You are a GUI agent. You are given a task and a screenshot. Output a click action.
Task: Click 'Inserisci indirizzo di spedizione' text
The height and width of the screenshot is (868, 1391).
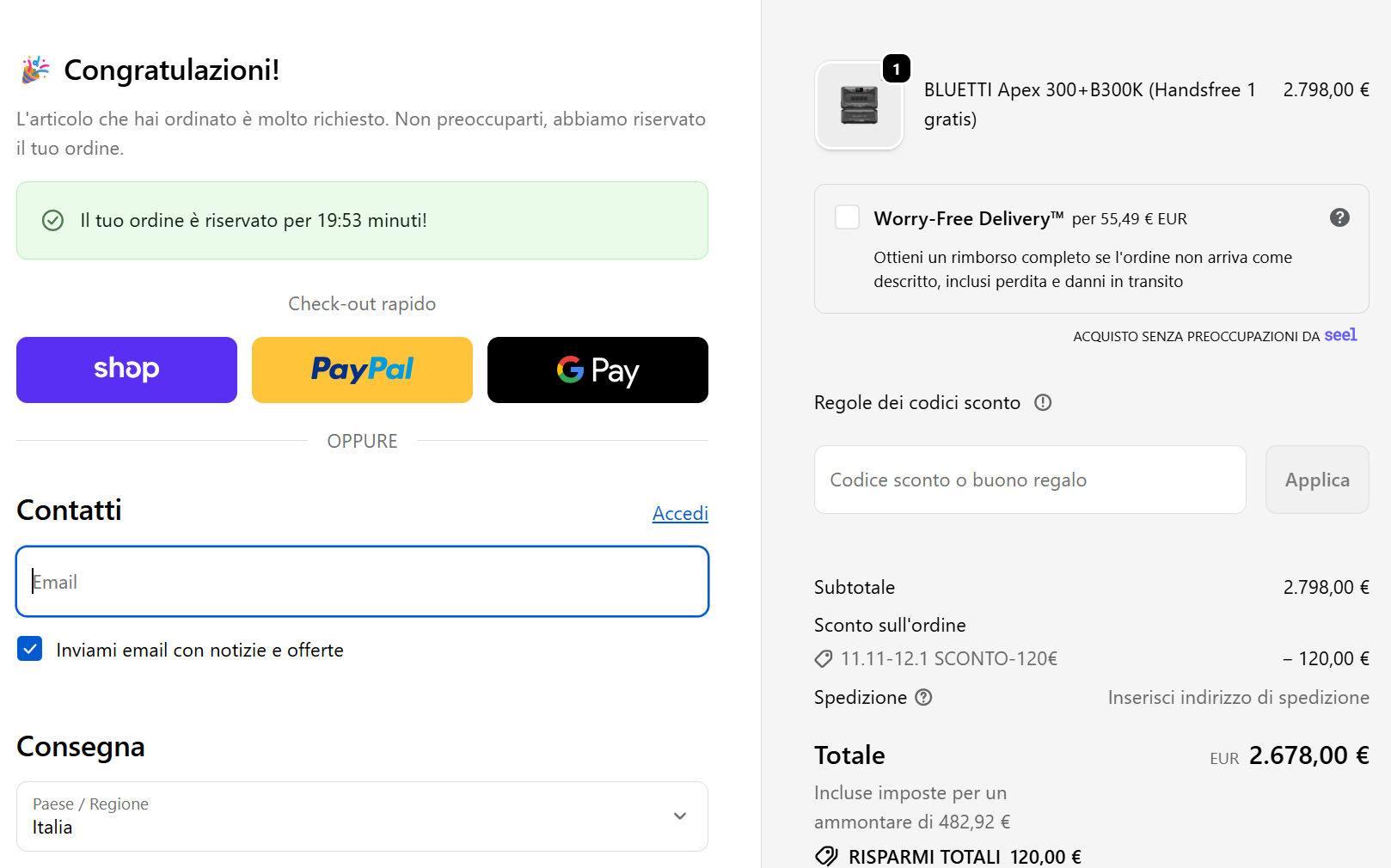click(1239, 697)
